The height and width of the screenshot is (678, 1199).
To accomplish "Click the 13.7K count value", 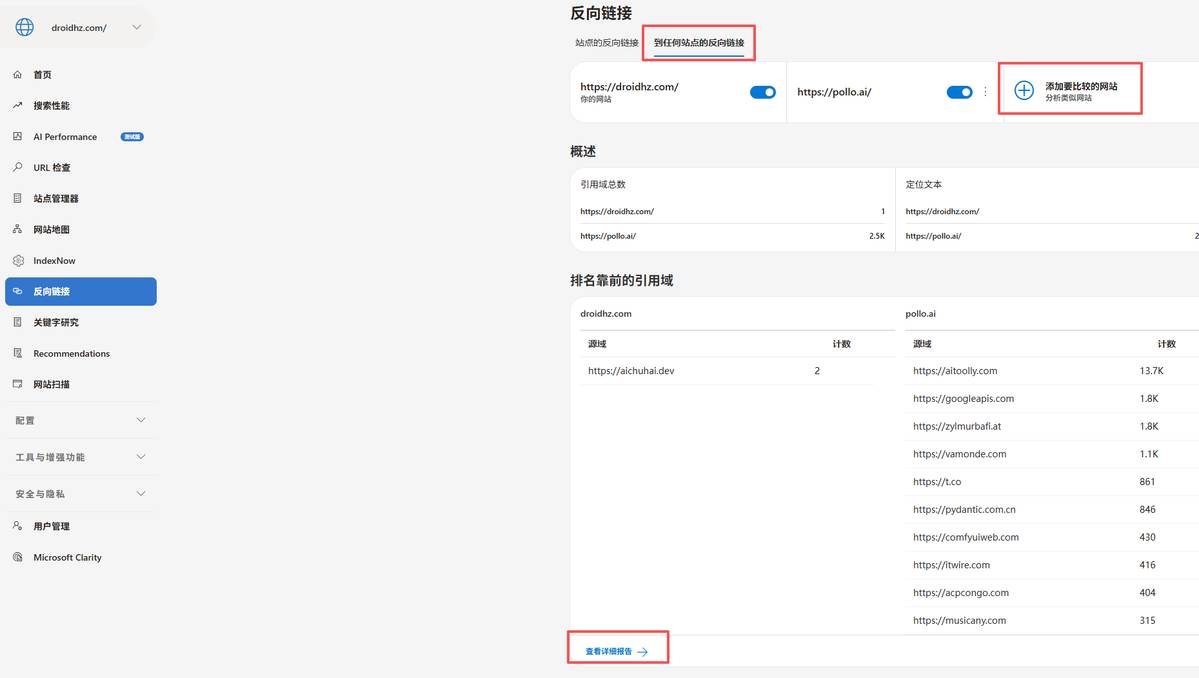I will click(x=1151, y=371).
